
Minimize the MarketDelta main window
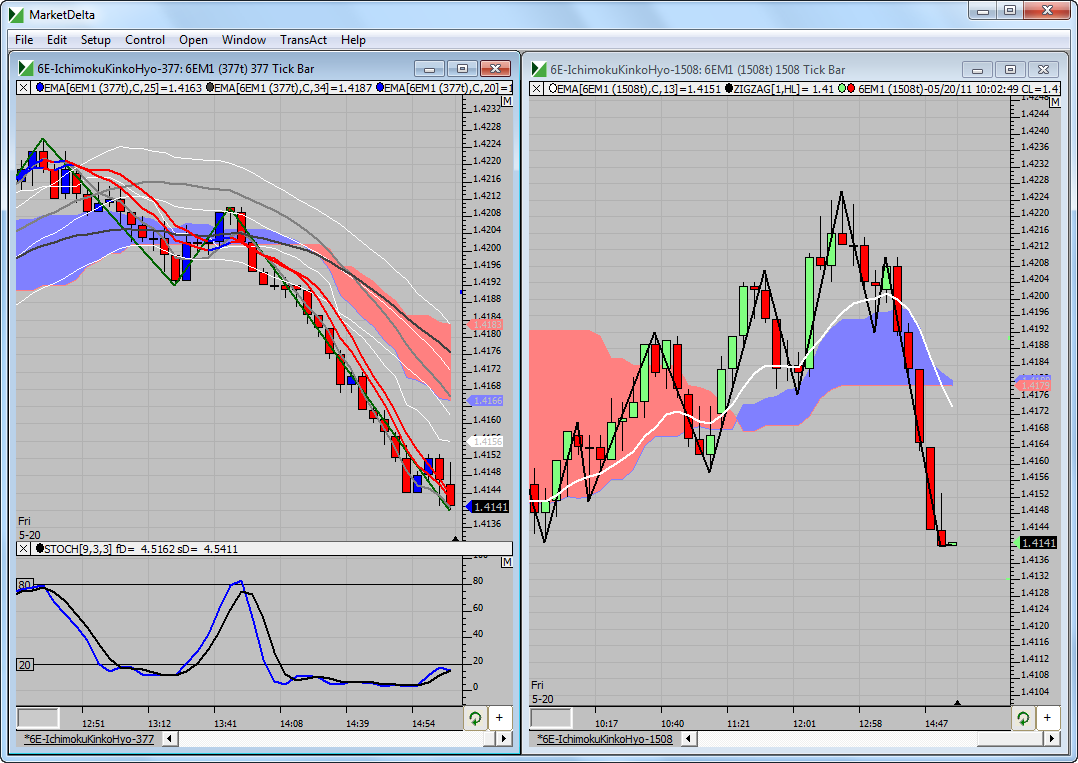click(984, 10)
